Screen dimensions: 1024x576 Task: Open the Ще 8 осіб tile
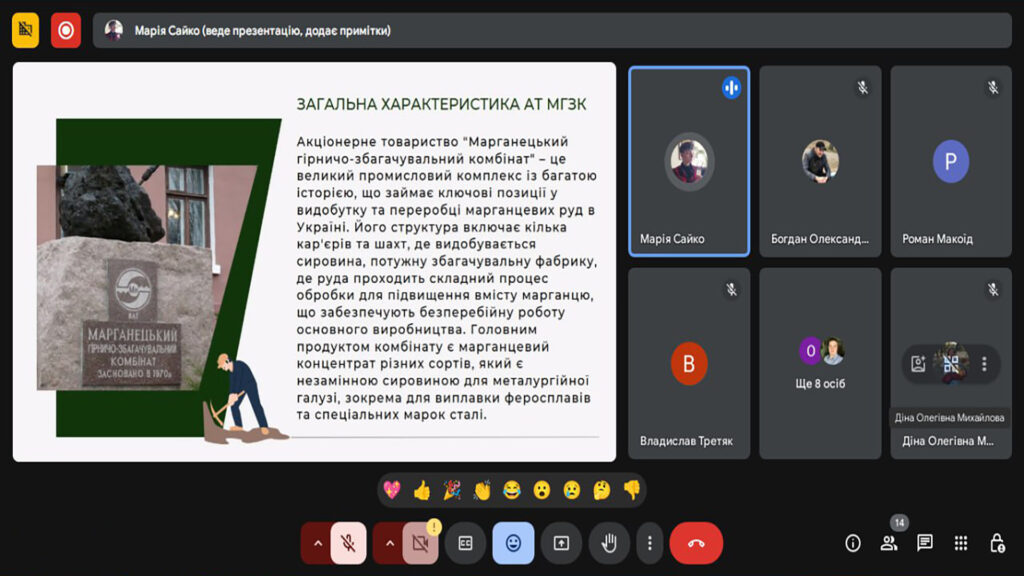tap(820, 363)
